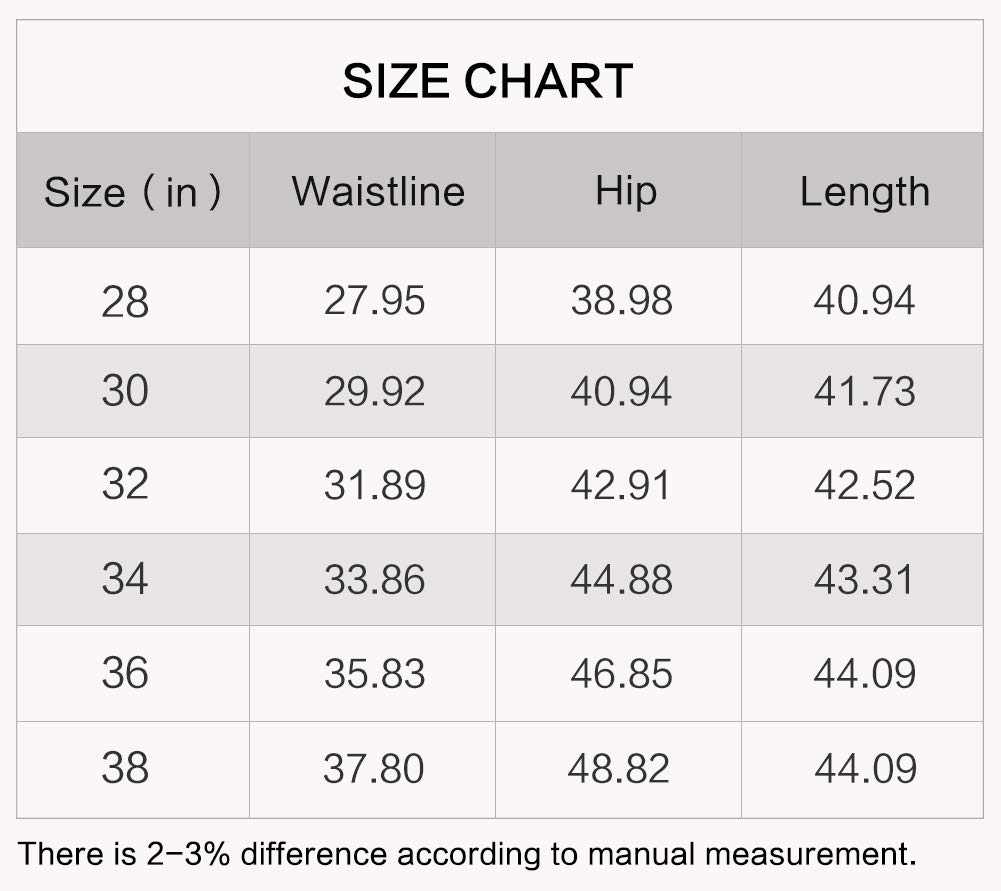This screenshot has height=891, width=1001.
Task: Click the Size (in) header cell
Action: point(133,191)
